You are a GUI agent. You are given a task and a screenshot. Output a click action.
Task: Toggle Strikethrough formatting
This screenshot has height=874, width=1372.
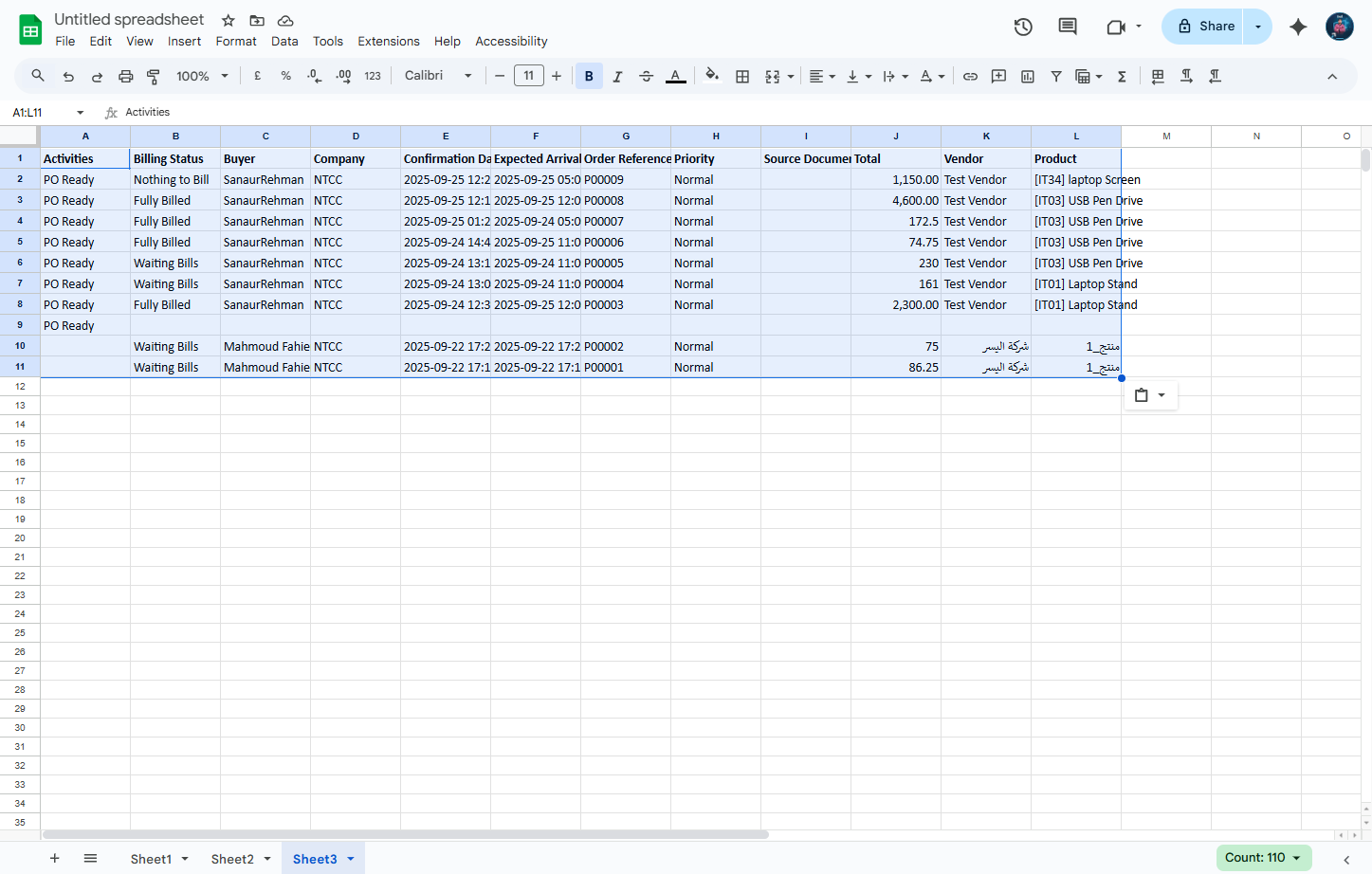(646, 77)
